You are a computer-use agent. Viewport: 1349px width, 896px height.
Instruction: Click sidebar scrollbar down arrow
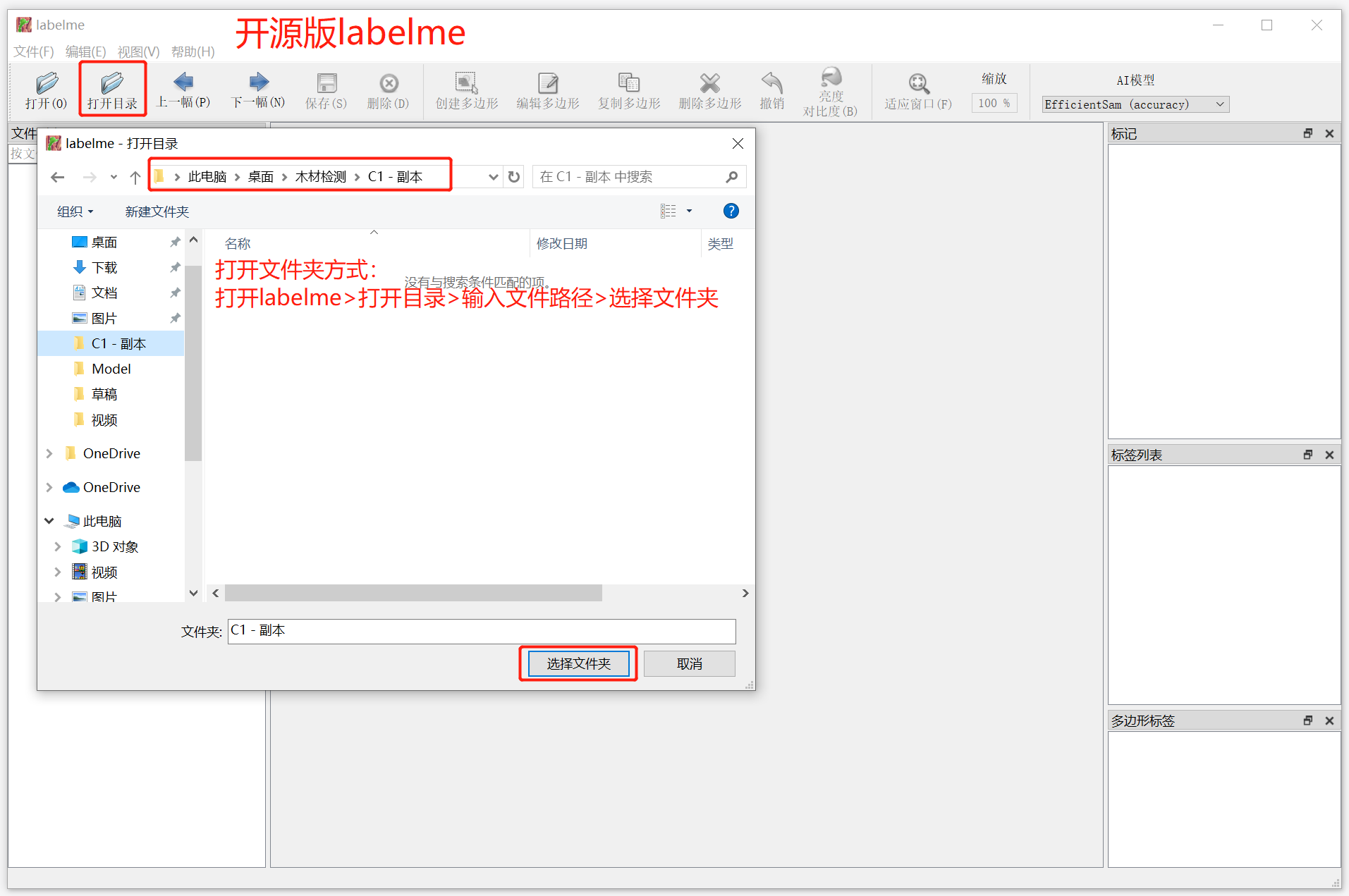[x=193, y=593]
